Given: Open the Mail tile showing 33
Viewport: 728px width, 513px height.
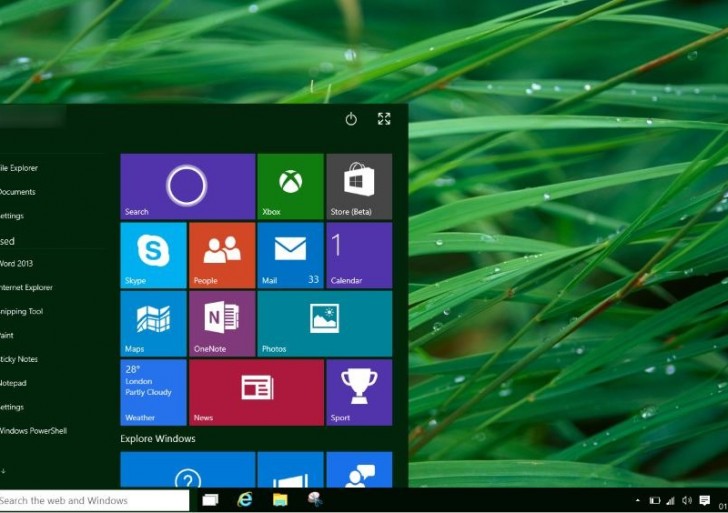Looking at the screenshot, I should point(290,255).
